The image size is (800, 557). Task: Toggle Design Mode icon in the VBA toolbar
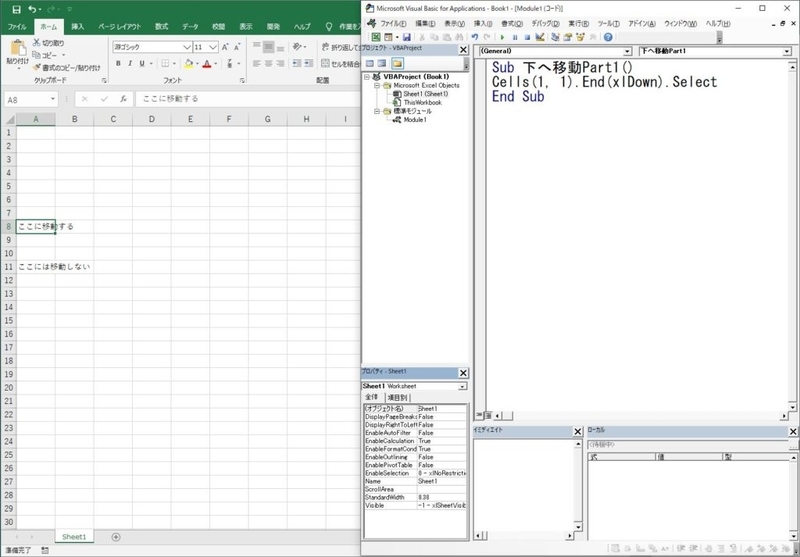click(x=540, y=37)
